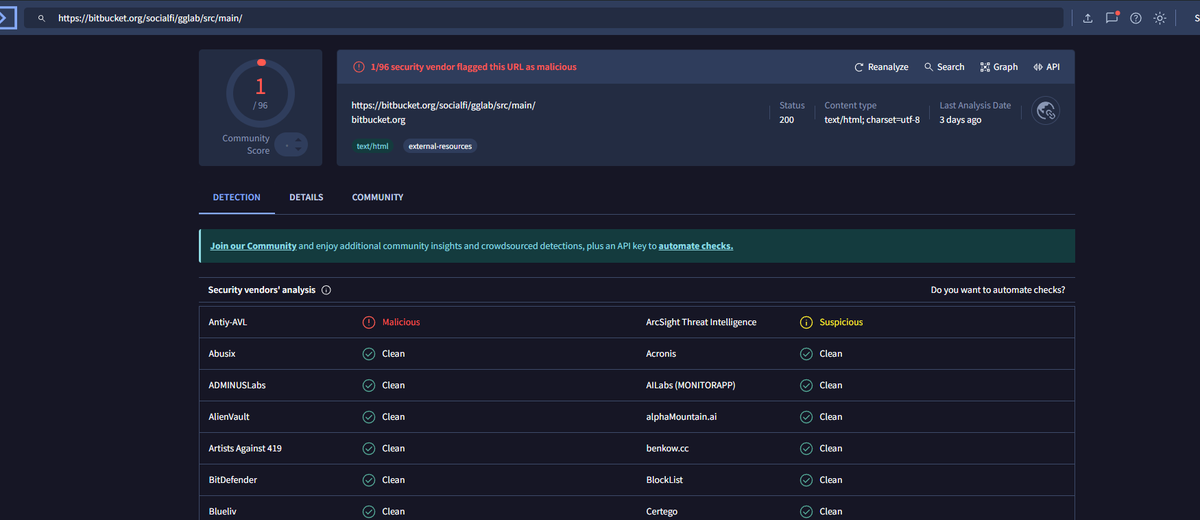Switch to the DETAILS tab
1200x520 pixels.
click(x=306, y=197)
